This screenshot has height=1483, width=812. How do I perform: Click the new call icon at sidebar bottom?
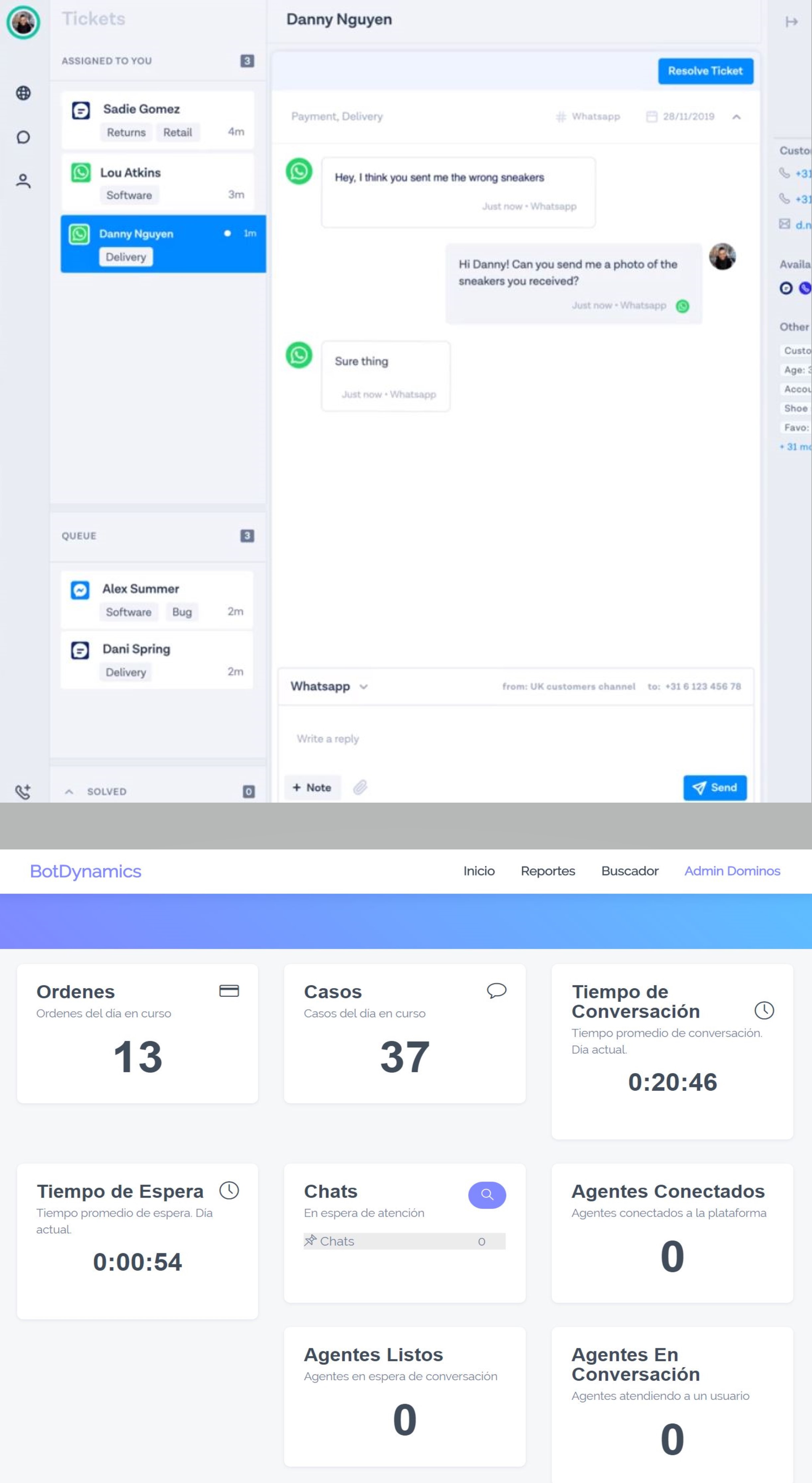[23, 792]
